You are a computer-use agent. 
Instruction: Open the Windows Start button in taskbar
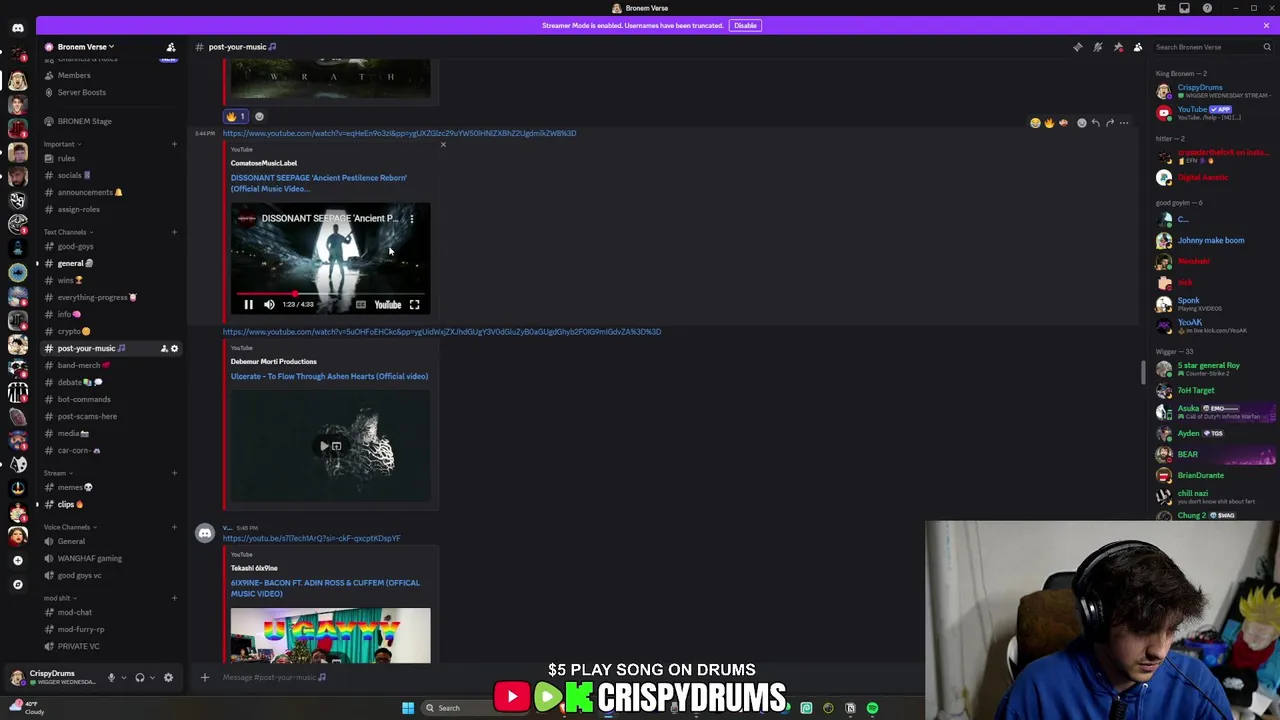click(x=408, y=708)
